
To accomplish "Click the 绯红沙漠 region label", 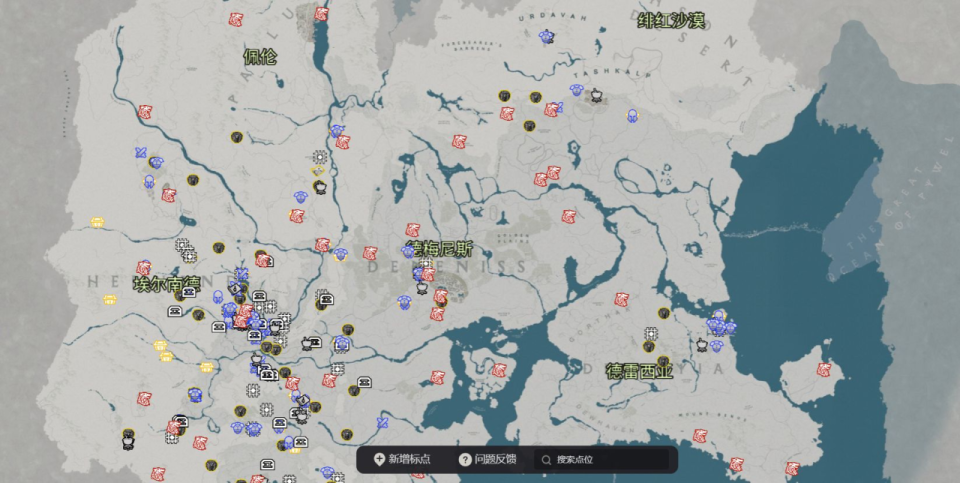I will click(670, 20).
